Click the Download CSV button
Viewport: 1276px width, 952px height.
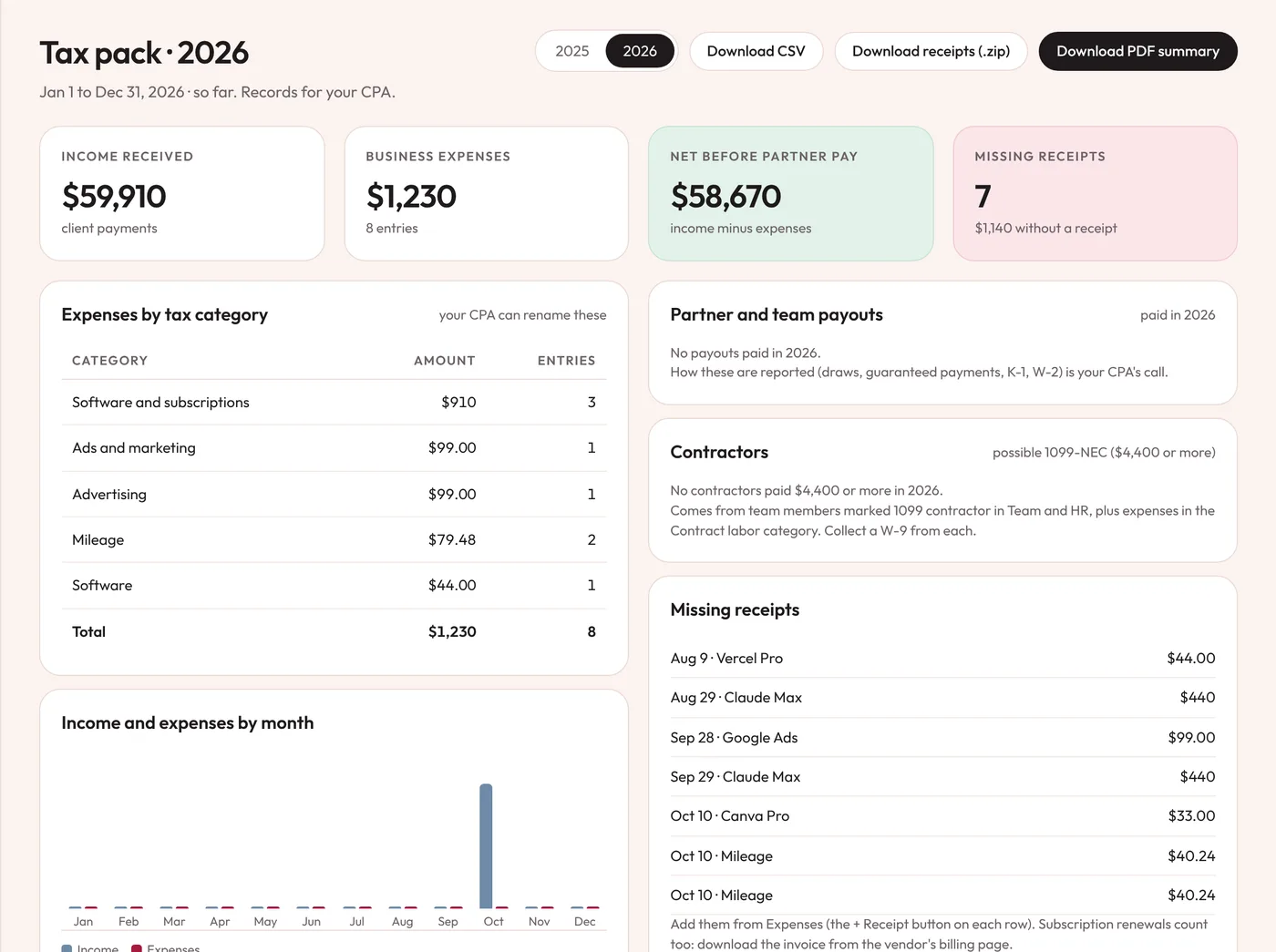point(756,51)
